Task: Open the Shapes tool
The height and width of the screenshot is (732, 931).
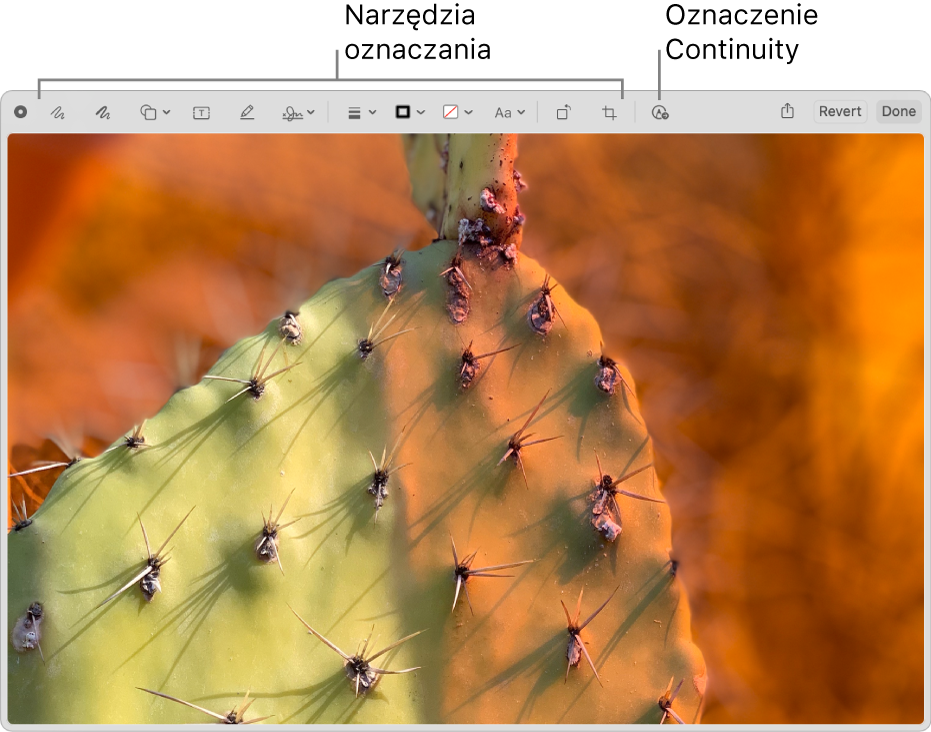Action: [x=148, y=112]
